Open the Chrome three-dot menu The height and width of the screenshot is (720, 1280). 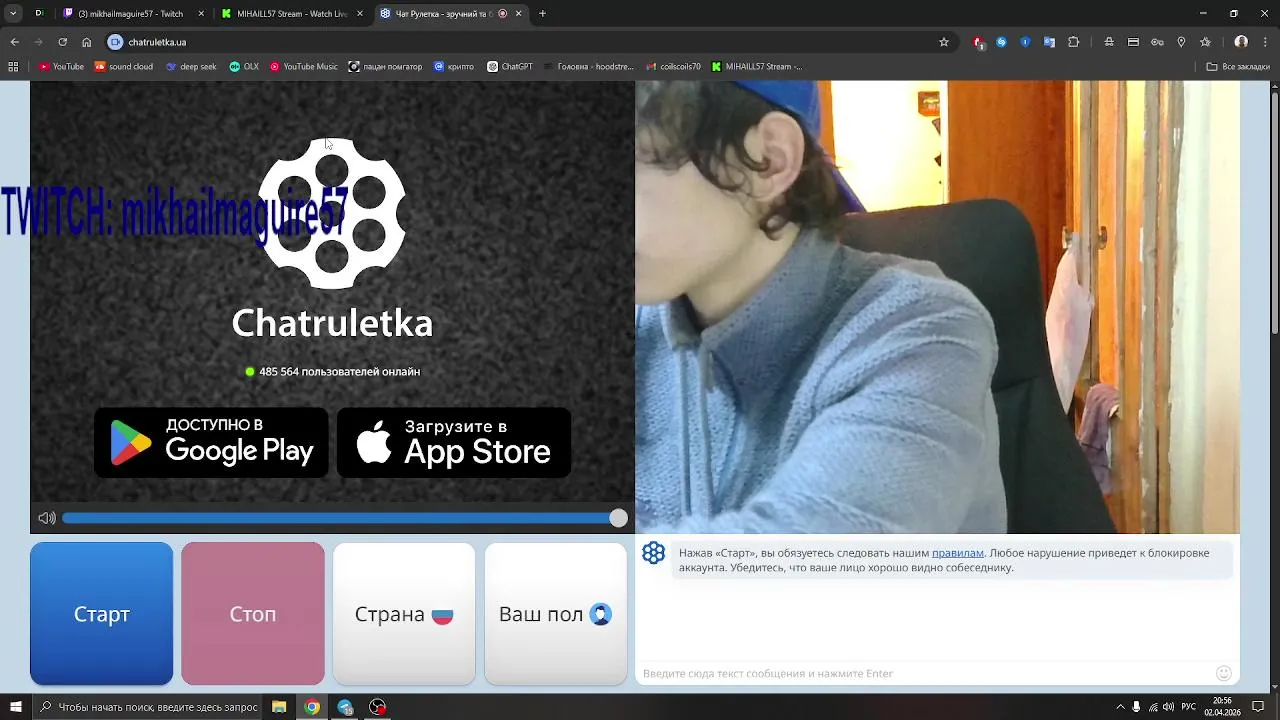tap(1266, 42)
